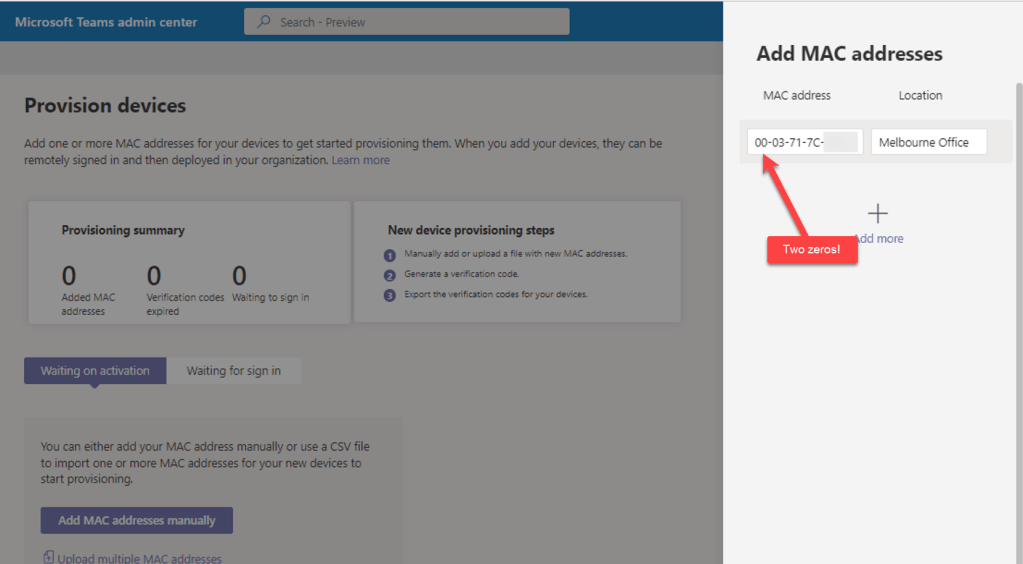Click the plus icon to add more
The width and height of the screenshot is (1023, 564).
[x=878, y=213]
